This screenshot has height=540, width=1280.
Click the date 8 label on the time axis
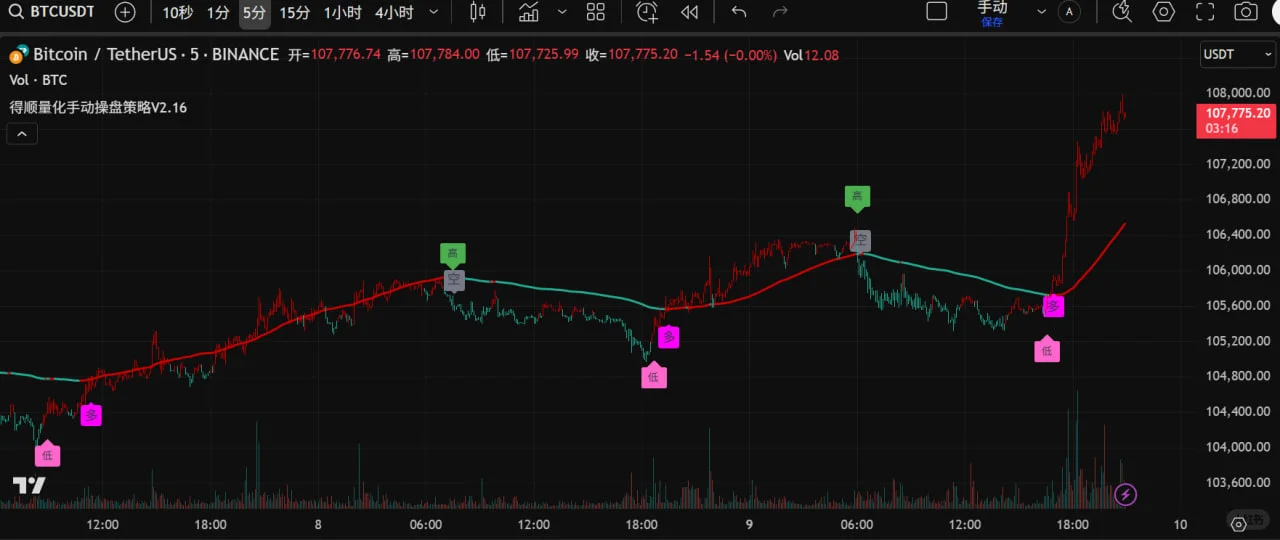[318, 524]
